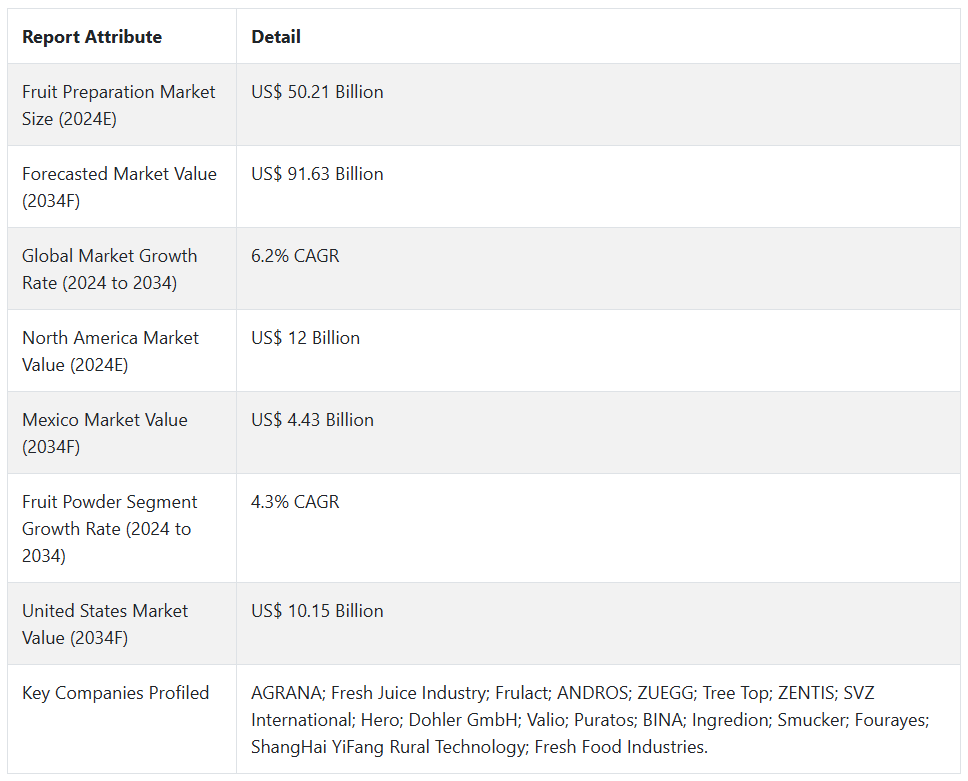Select the Key Companies Profiled cell
The width and height of the screenshot is (968, 781).
point(122,719)
